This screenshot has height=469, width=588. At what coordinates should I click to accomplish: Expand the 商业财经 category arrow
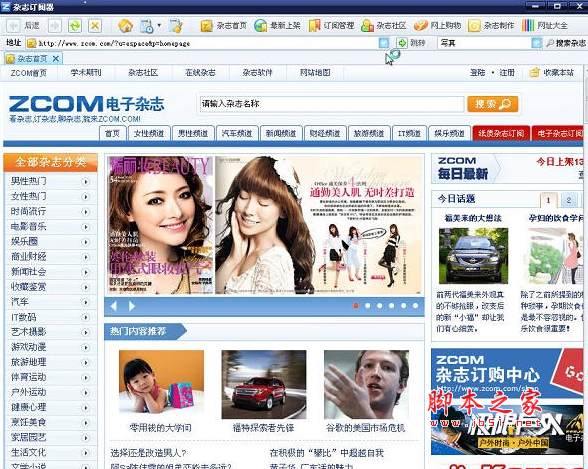86,257
